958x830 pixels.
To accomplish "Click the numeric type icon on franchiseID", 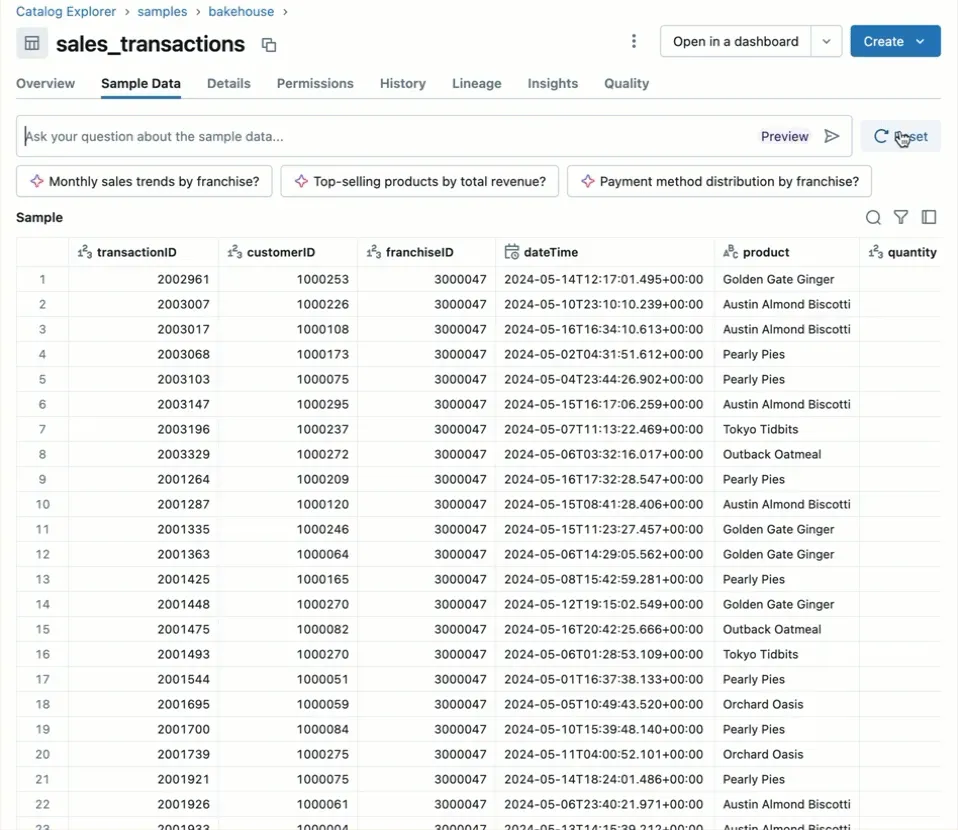I will click(374, 252).
